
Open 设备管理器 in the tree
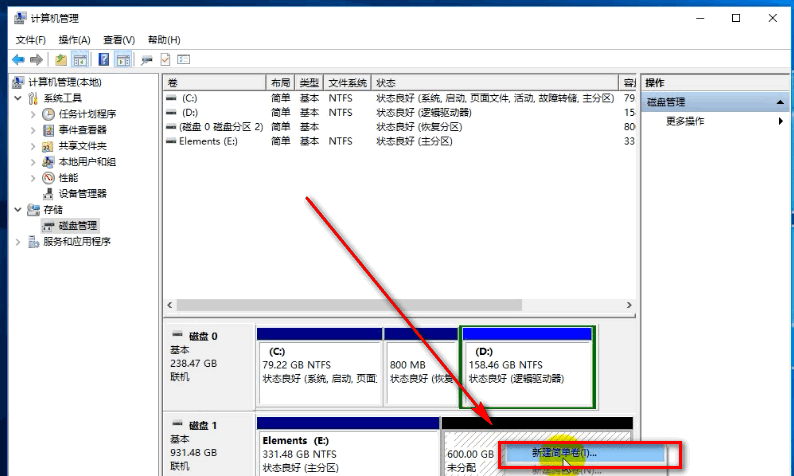point(82,193)
